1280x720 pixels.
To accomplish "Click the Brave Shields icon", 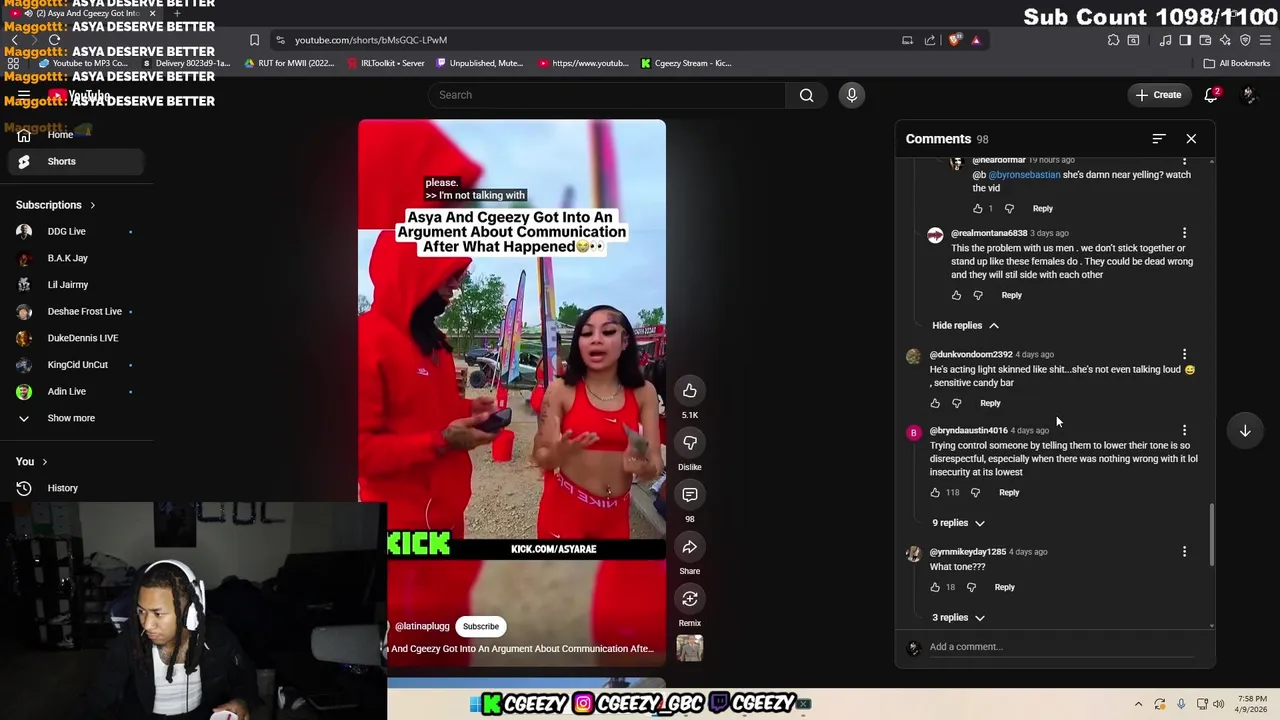I will pyautogui.click(x=955, y=40).
